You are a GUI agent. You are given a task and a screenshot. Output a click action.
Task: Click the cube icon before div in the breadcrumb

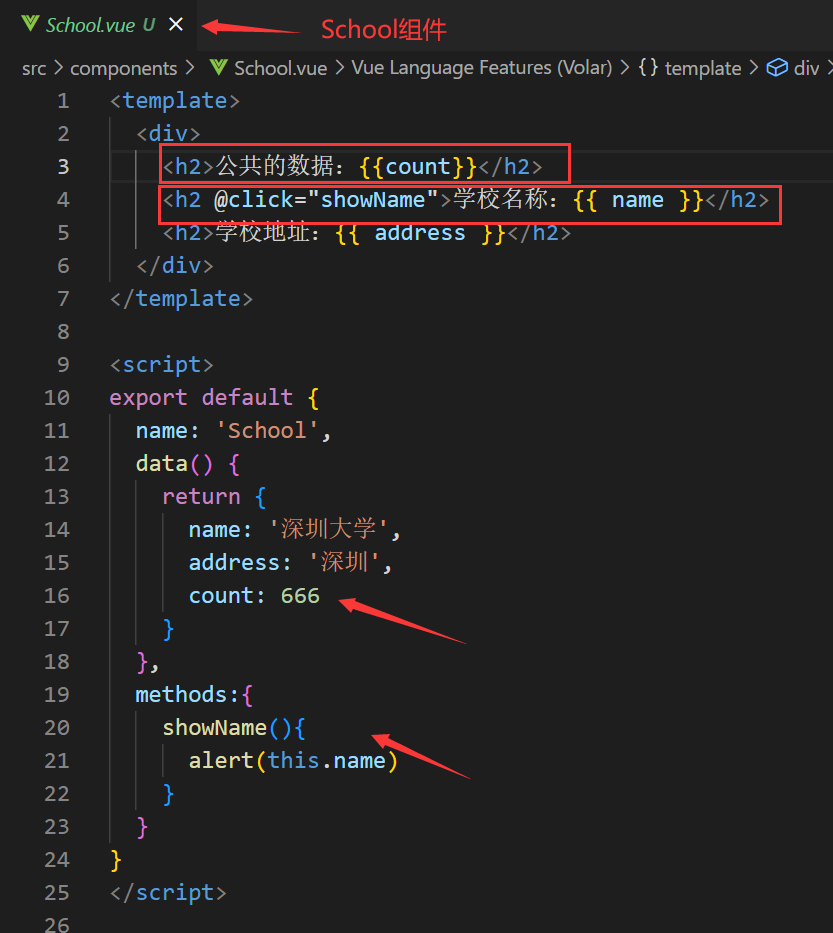(x=777, y=68)
